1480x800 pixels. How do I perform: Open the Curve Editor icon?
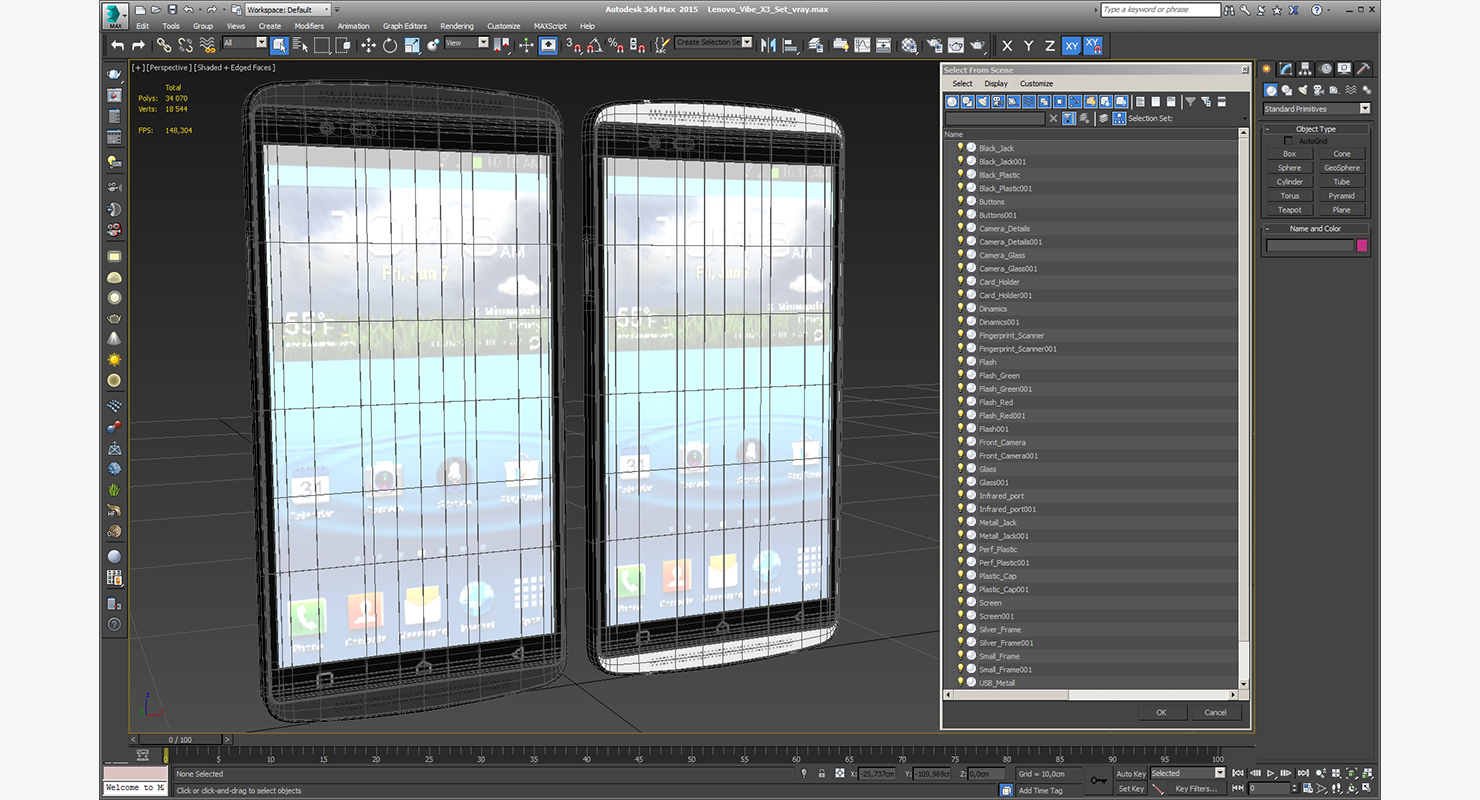862,45
